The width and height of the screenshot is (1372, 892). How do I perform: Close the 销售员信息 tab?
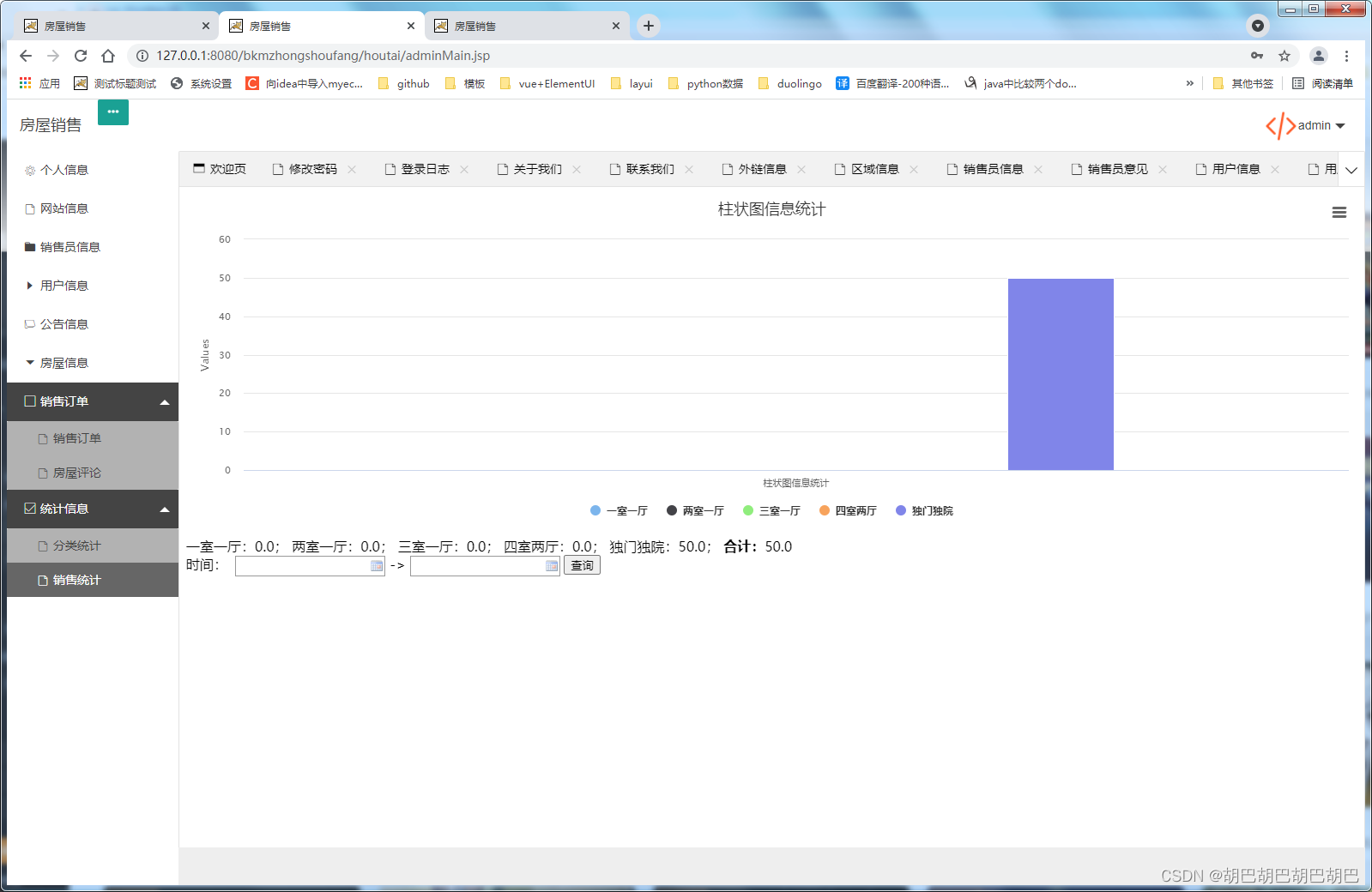1038,170
